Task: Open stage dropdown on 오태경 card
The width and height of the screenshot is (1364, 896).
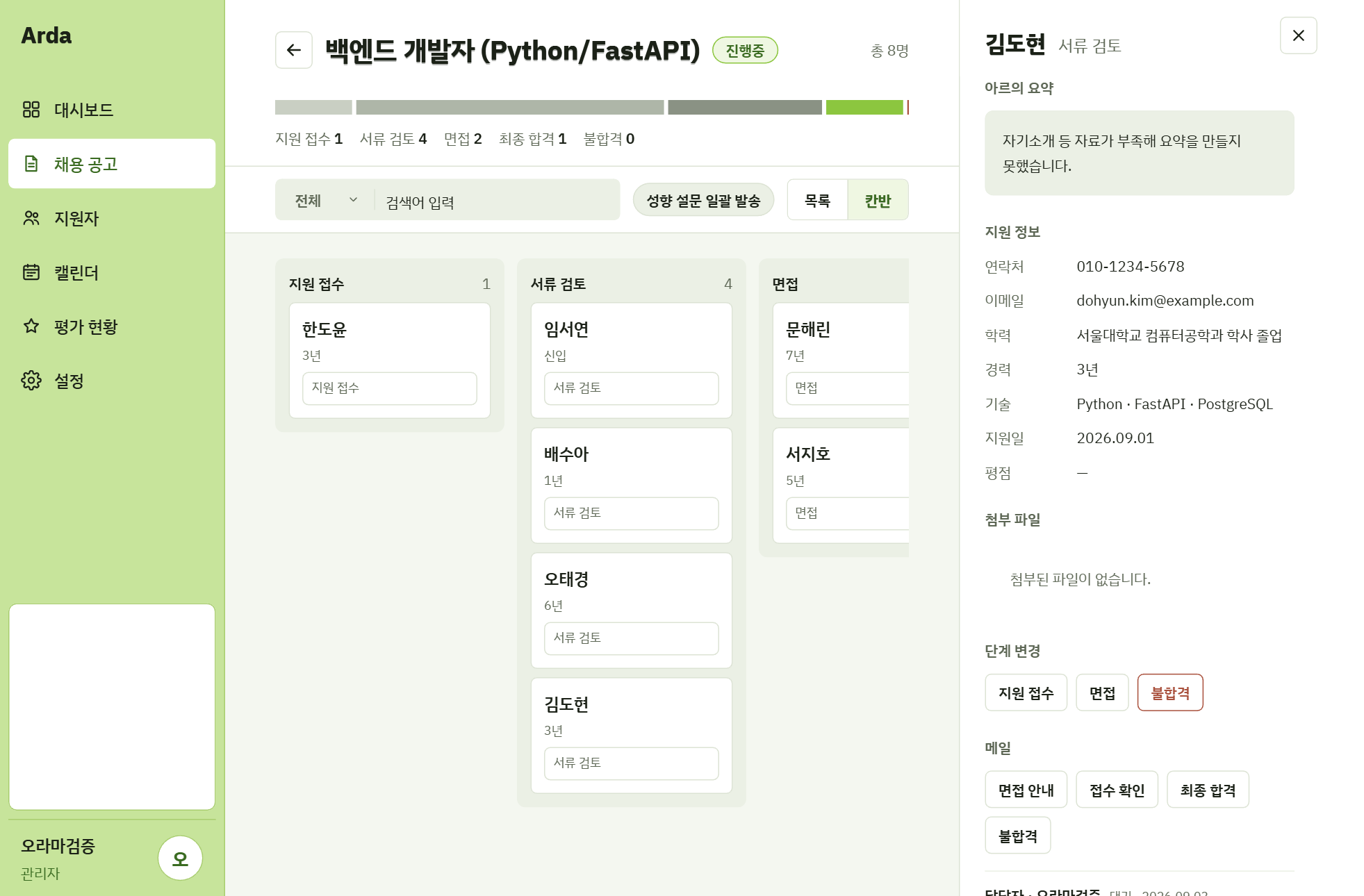Action: pyautogui.click(x=632, y=638)
